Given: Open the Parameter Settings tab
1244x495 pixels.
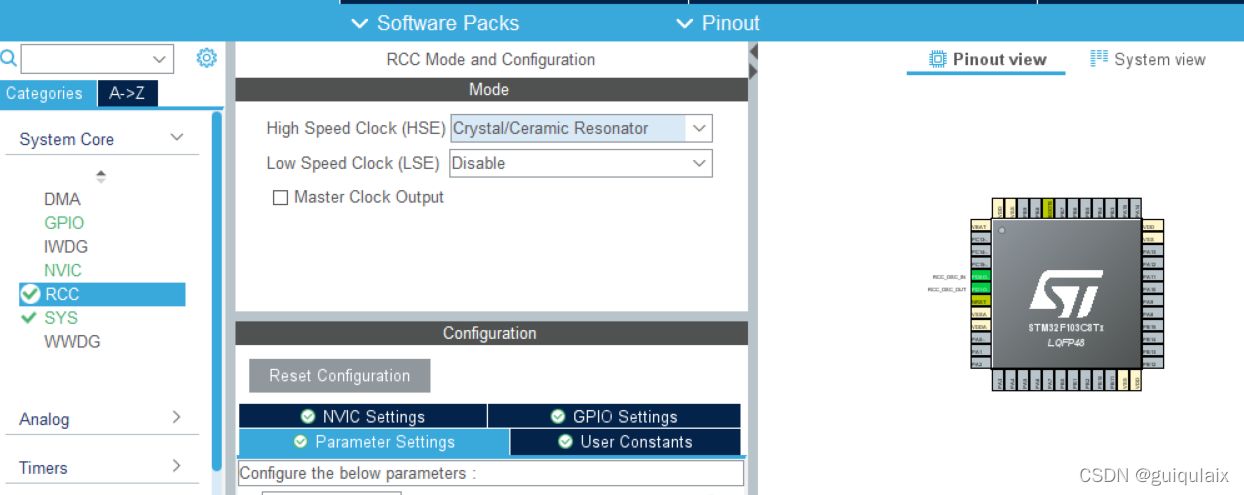Looking at the screenshot, I should pyautogui.click(x=374, y=442).
